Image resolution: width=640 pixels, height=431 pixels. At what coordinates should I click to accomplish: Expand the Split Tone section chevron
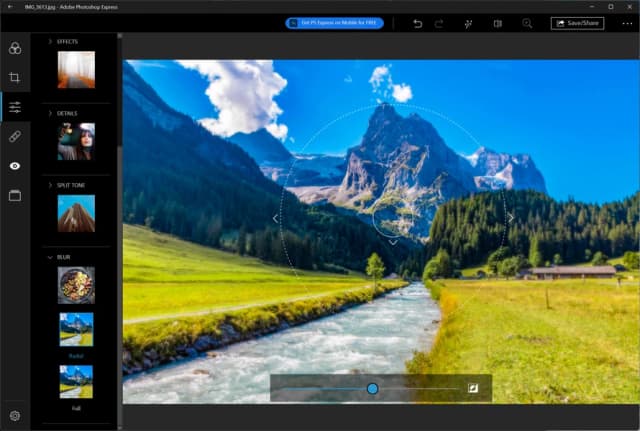(x=50, y=185)
